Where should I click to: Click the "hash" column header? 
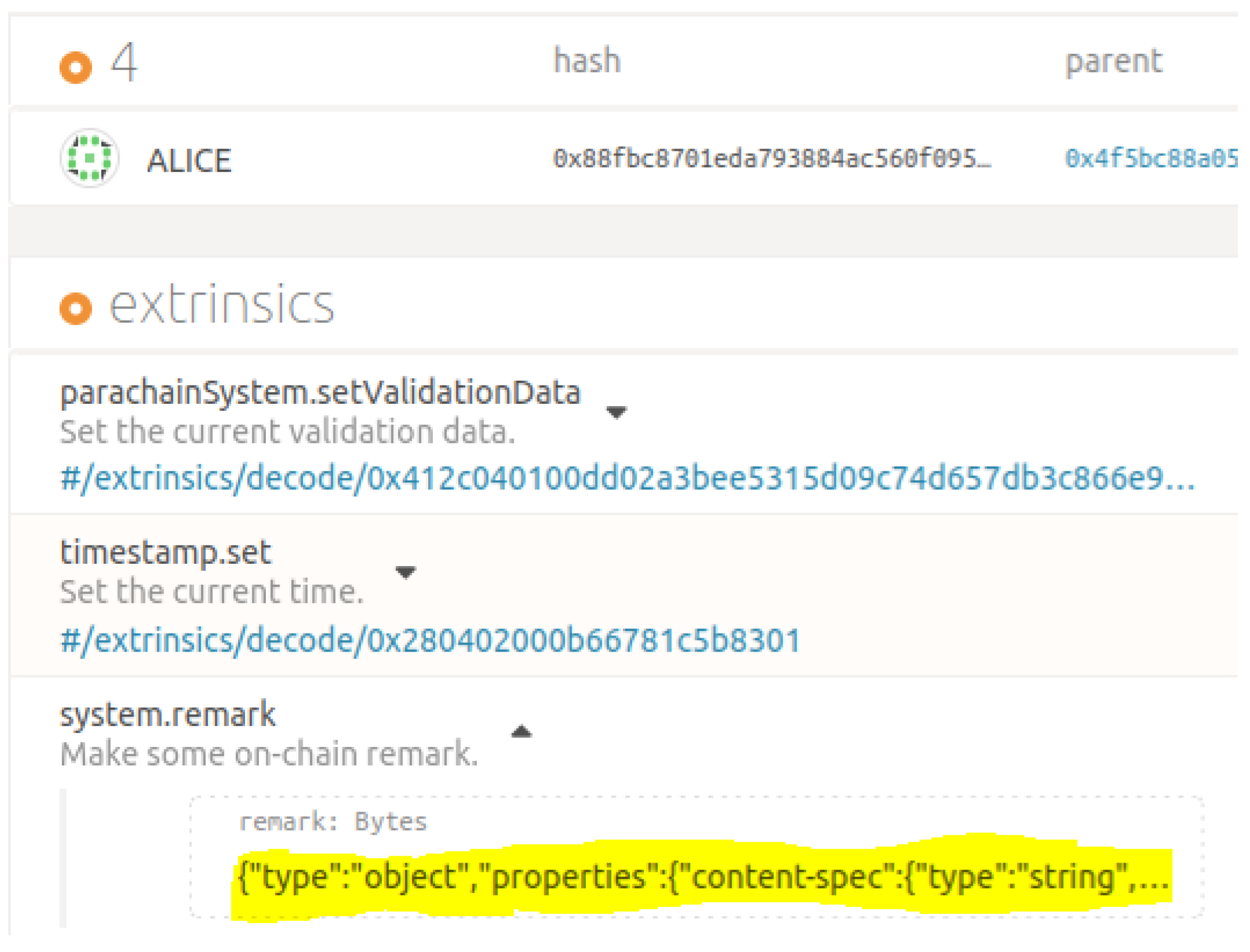[587, 61]
